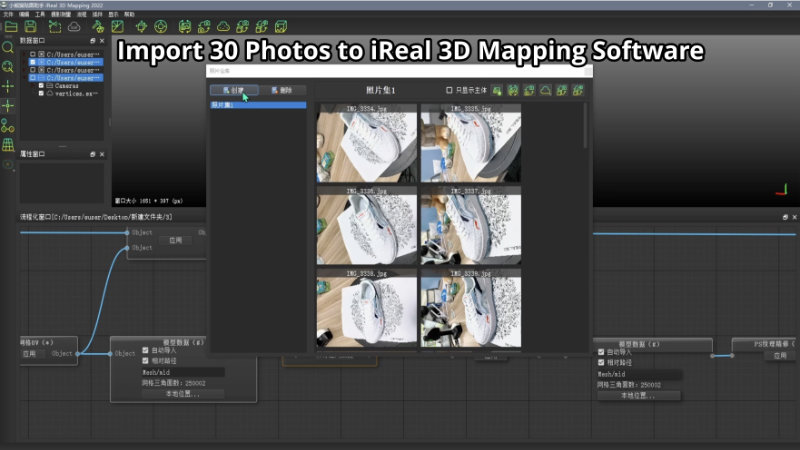The height and width of the screenshot is (450, 800).
Task: Open the 摄影测量 menu
Action: coord(61,14)
